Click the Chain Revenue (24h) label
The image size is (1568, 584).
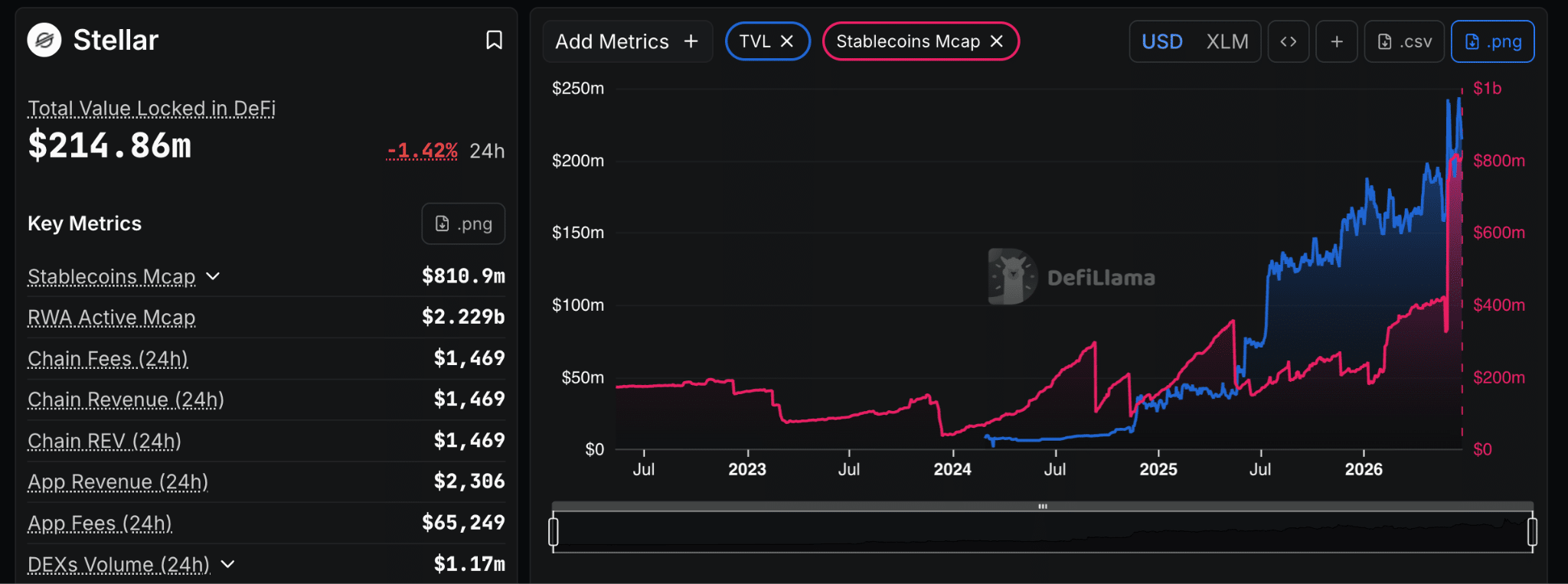[x=126, y=400]
